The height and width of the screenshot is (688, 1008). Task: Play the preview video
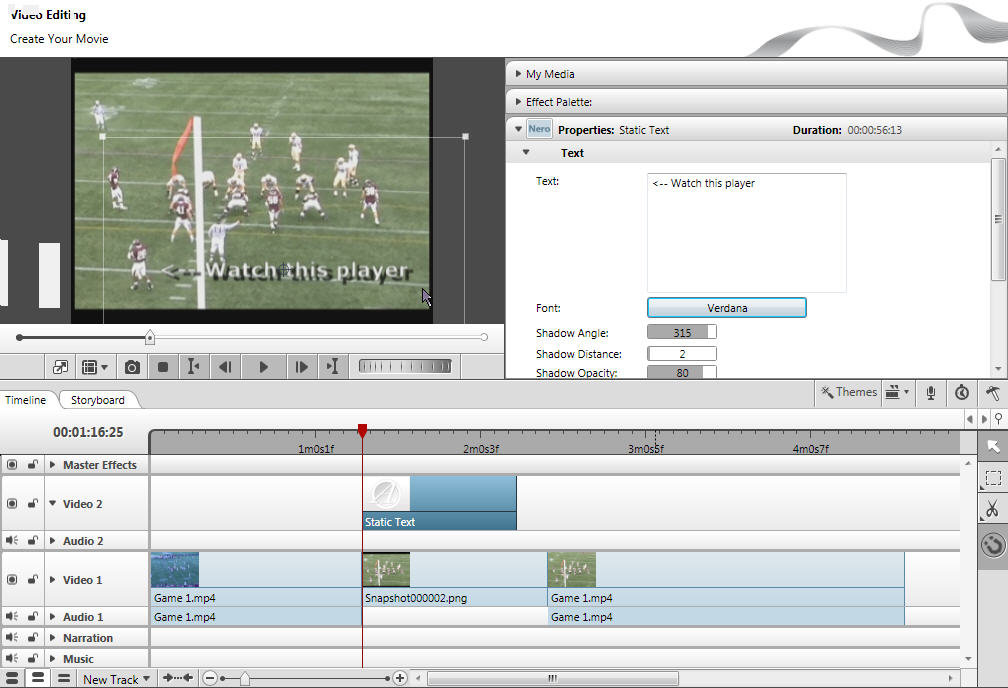click(x=264, y=367)
